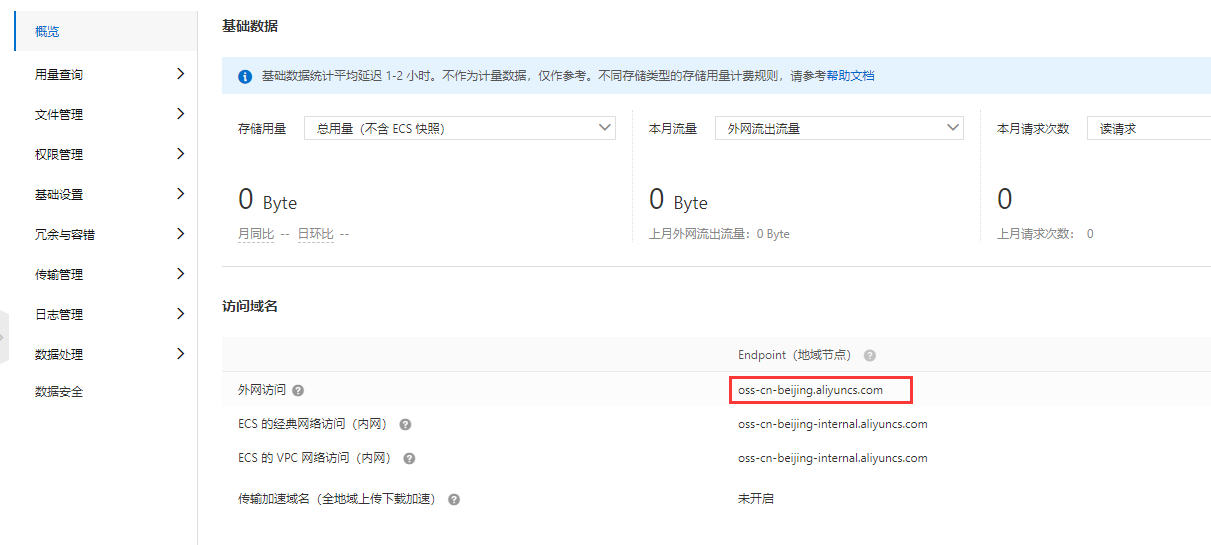Open the 本月请求次数 dropdown 读请求
The width and height of the screenshot is (1211, 545).
click(x=1149, y=128)
